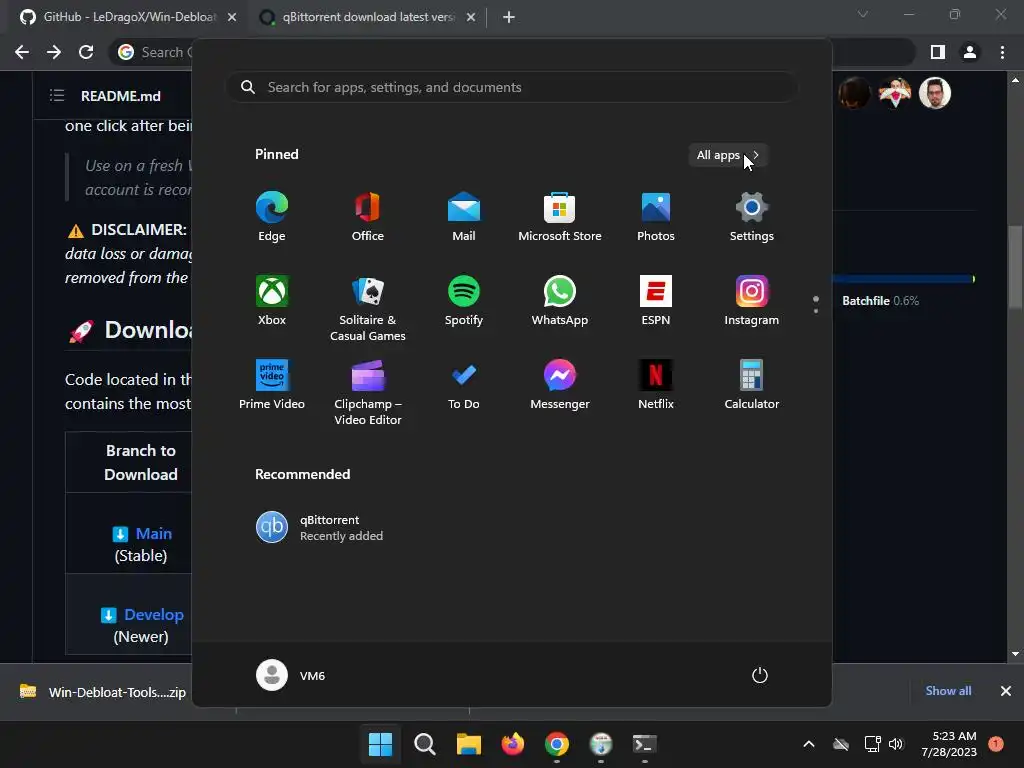The width and height of the screenshot is (1024, 768).
Task: Launch Spotify from Start menu
Action: [x=464, y=300]
